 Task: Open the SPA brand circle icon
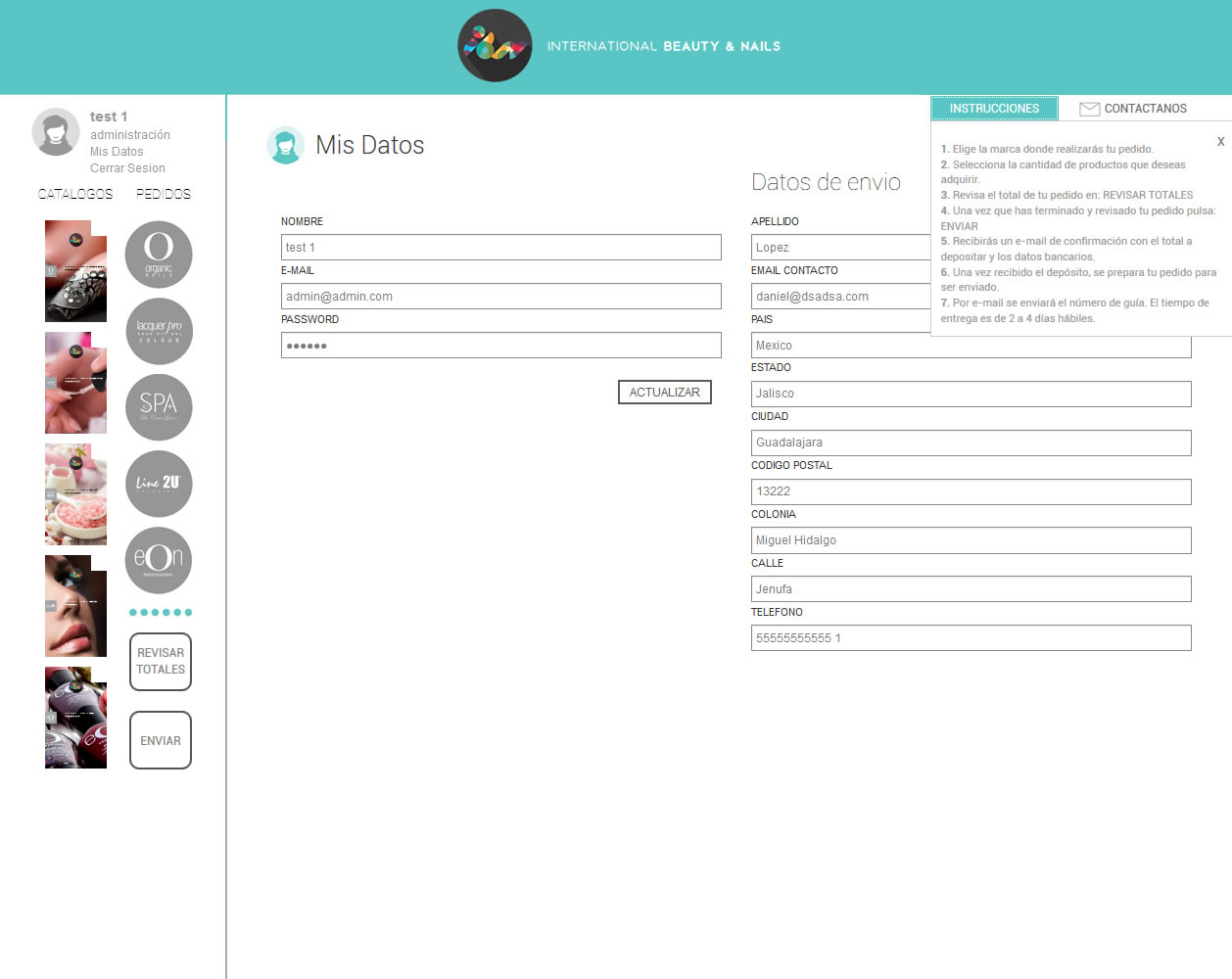tap(159, 407)
